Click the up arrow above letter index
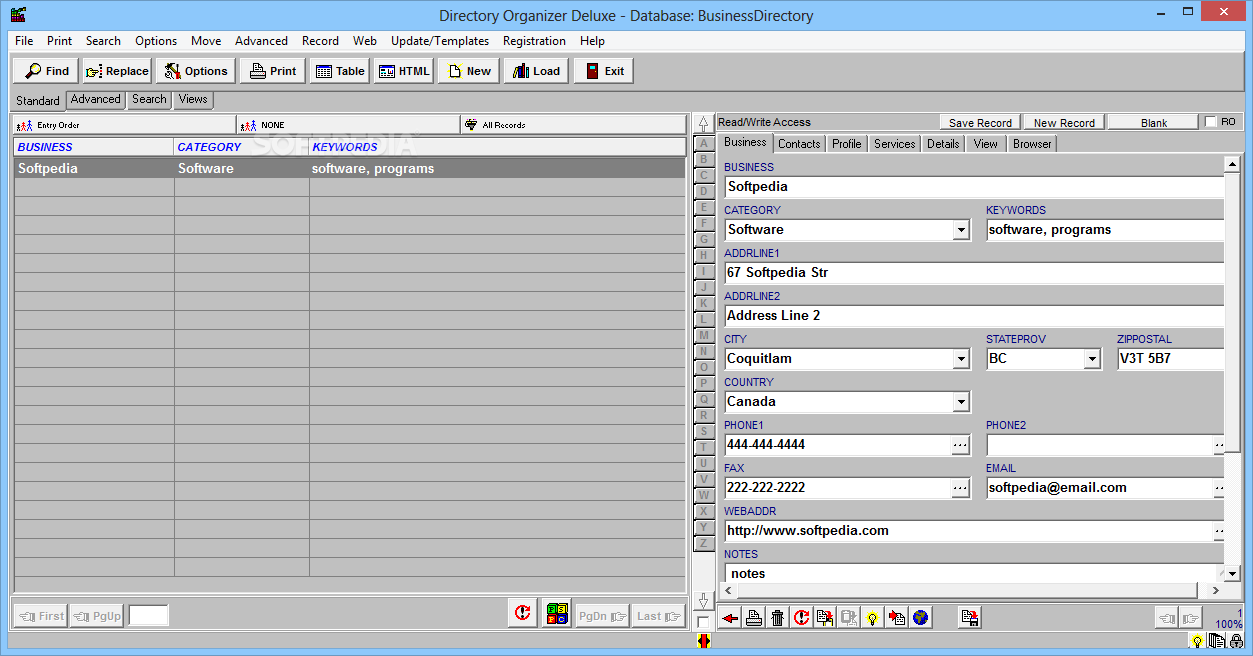The image size is (1253, 656). (x=703, y=125)
